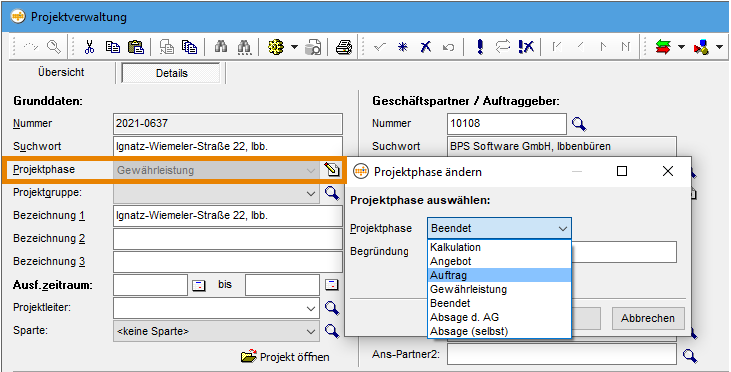Click the second binoculars find-next icon

click(244, 47)
